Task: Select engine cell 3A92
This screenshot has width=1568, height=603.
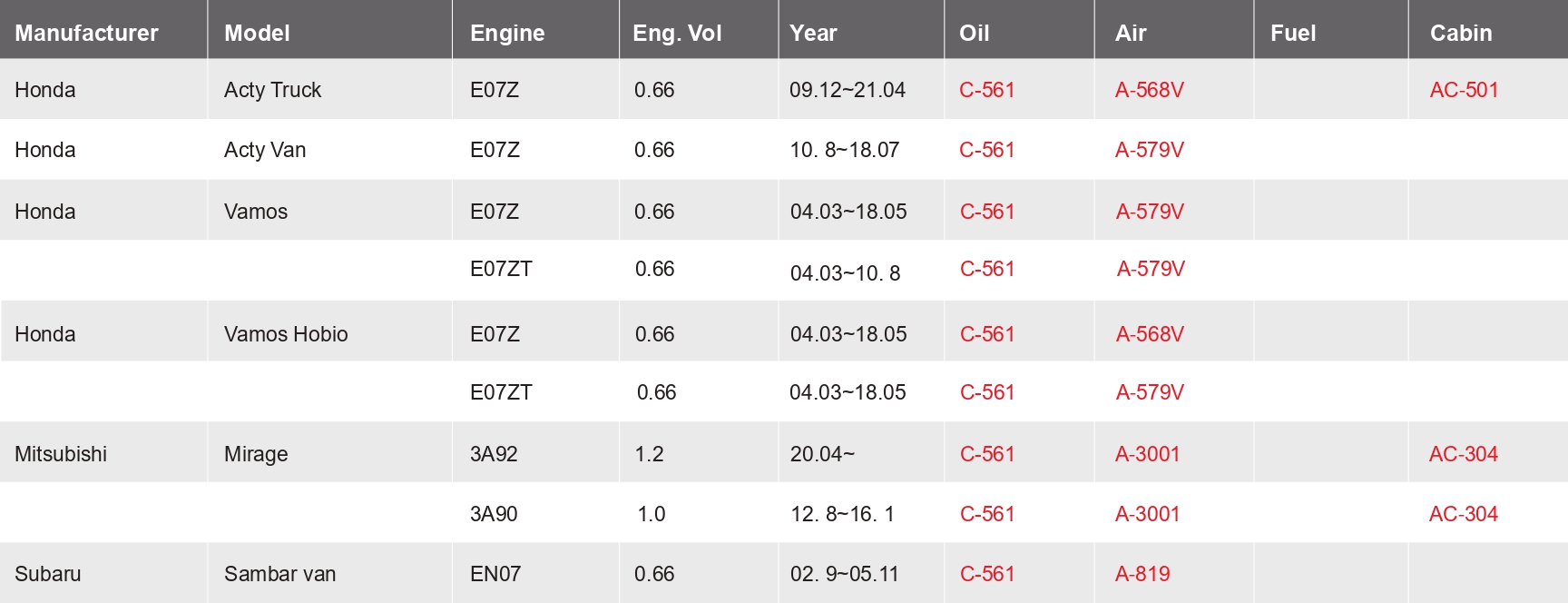Action: point(494,454)
